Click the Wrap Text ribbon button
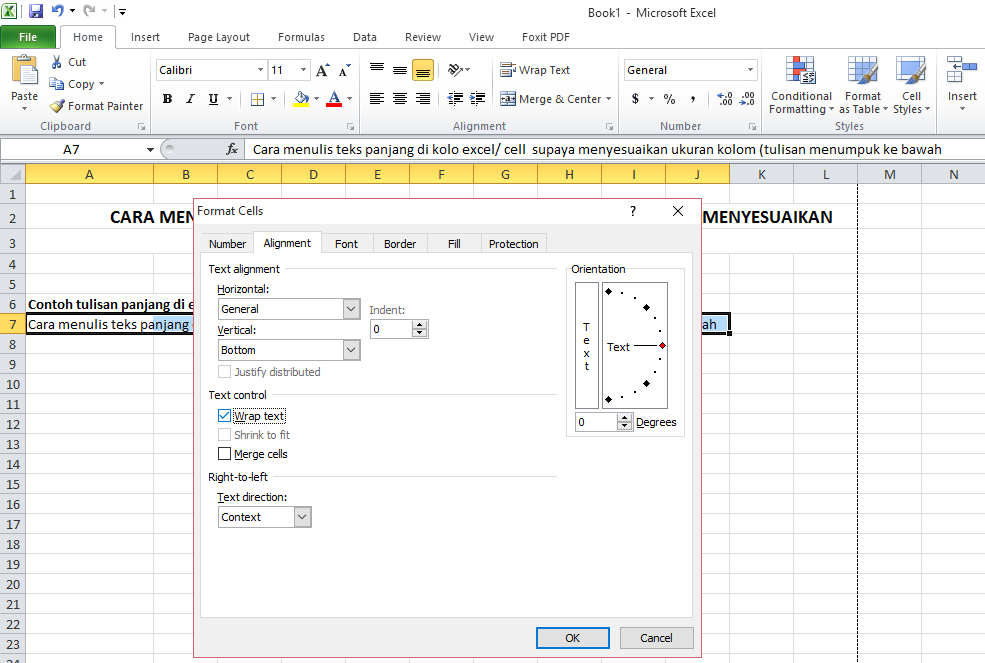Screen dimensions: 985x663 click(x=535, y=70)
